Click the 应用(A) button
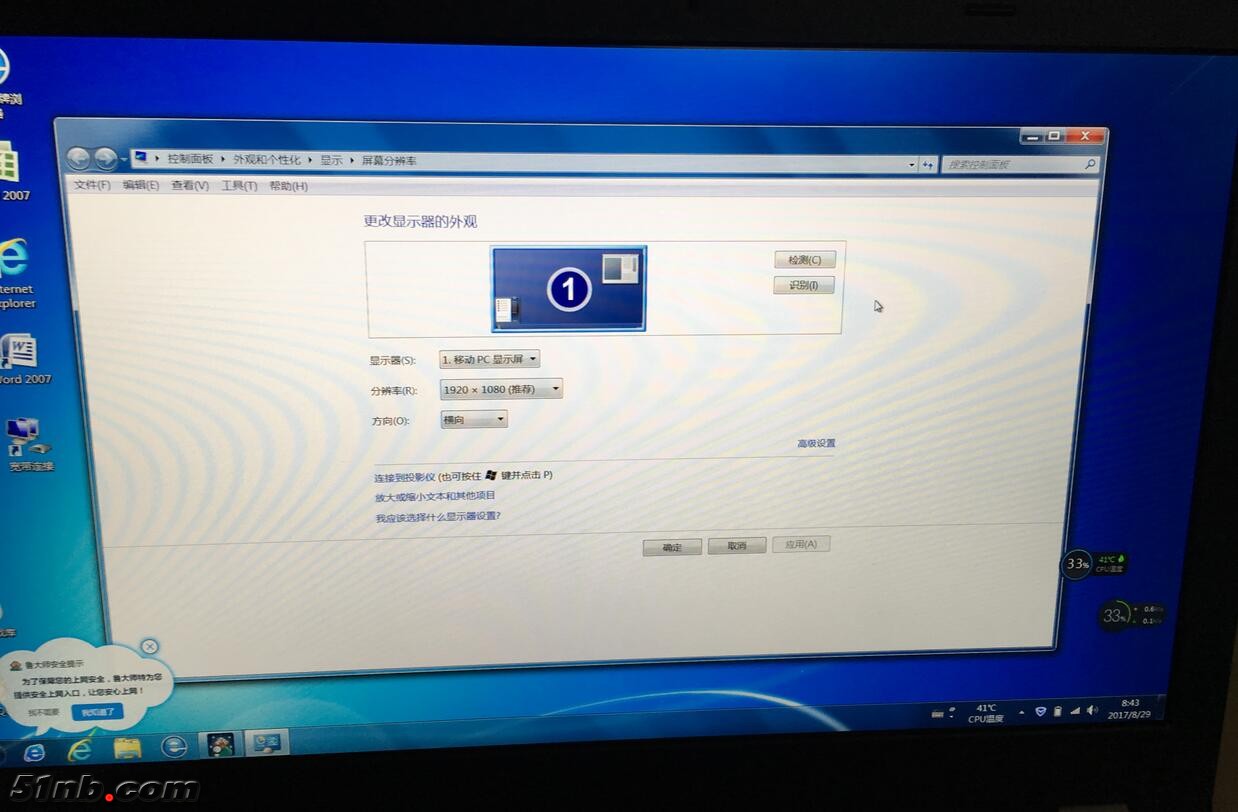Viewport: 1238px width, 812px height. point(801,544)
